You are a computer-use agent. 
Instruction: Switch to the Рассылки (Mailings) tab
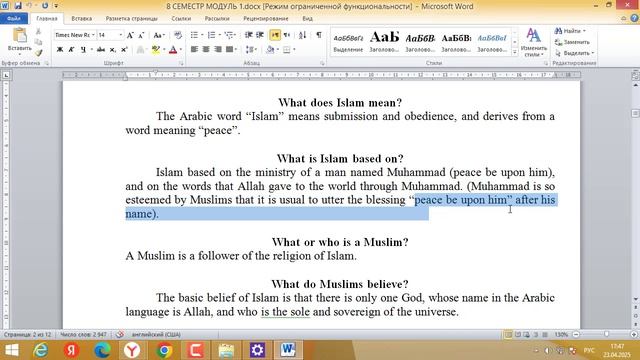217,18
